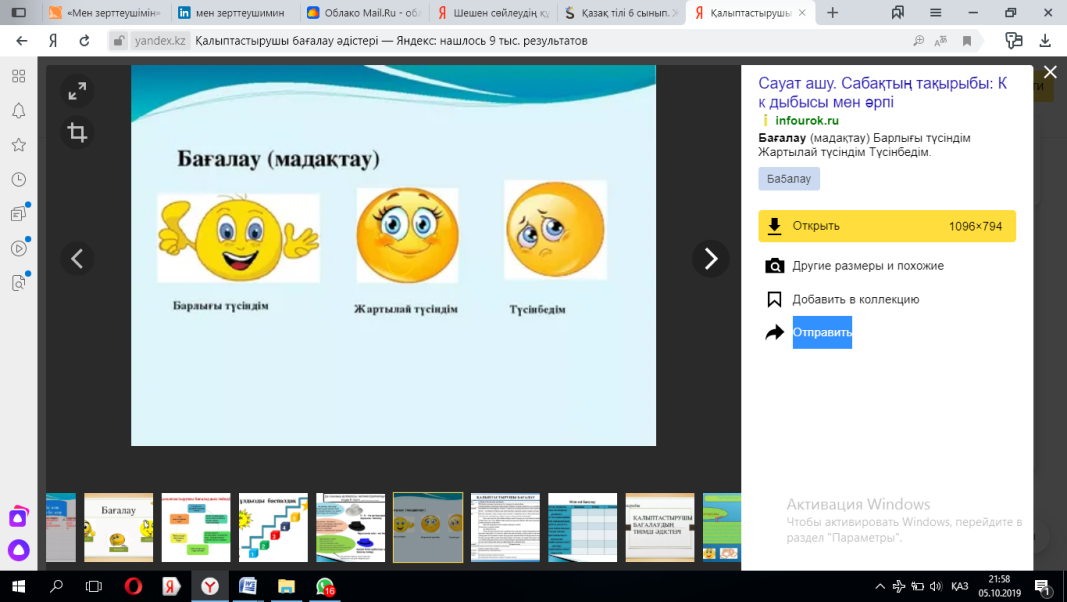The height and width of the screenshot is (602, 1067).
Task: Select the staircase thumbnail in the strip
Action: [x=273, y=527]
